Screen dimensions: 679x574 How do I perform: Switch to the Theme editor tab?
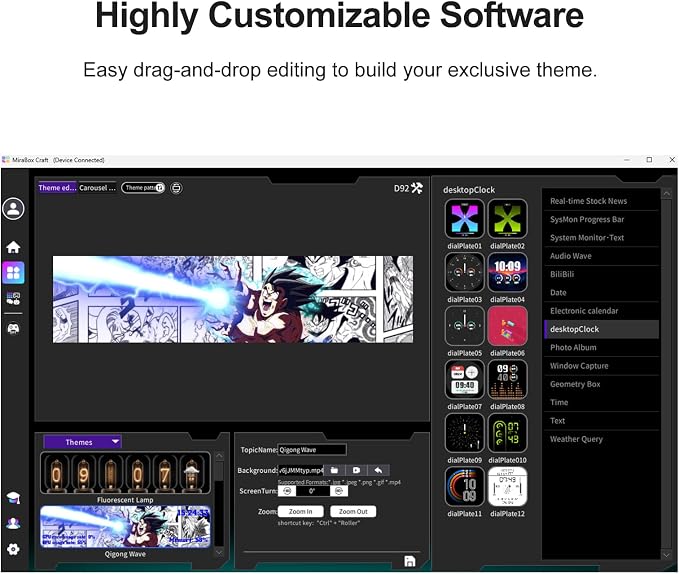[58, 188]
